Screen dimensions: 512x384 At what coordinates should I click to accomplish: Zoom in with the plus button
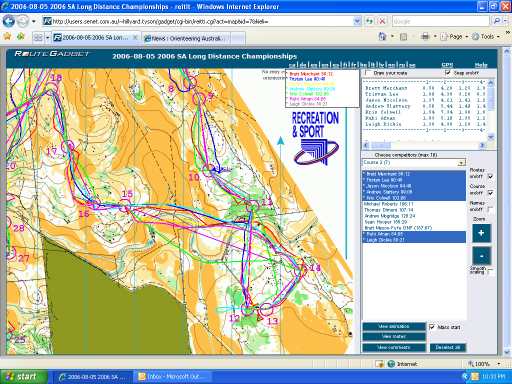point(481,233)
